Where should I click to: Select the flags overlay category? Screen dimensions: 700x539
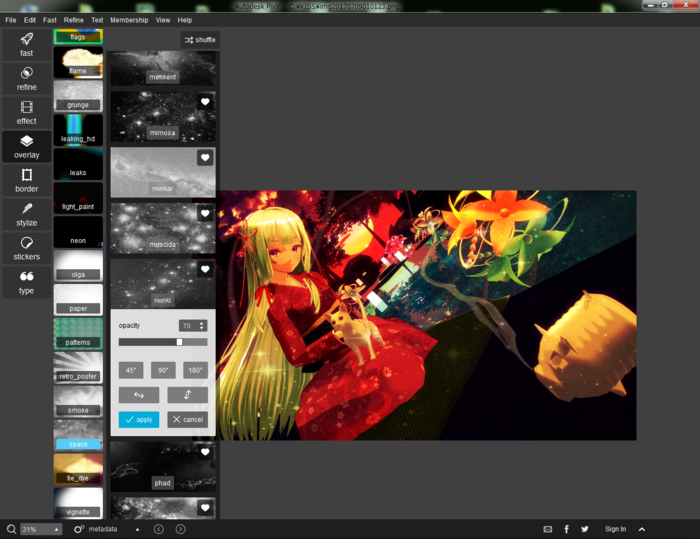78,37
